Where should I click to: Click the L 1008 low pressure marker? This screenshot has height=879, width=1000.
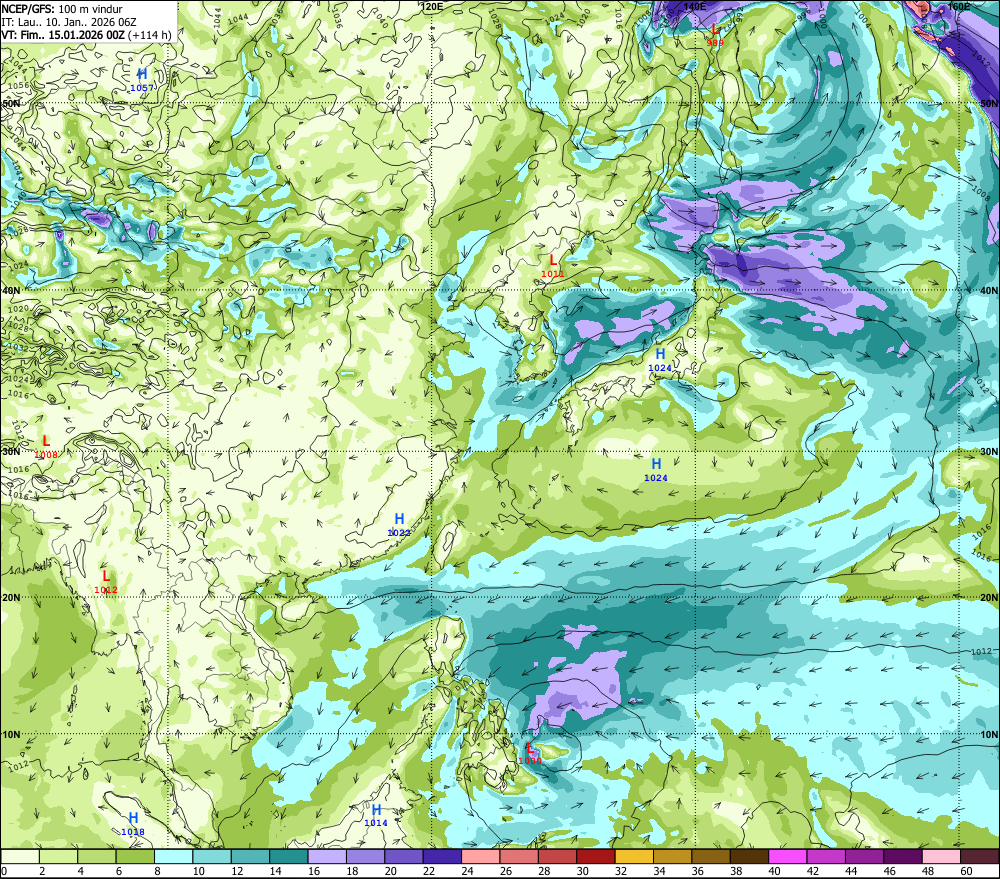click(46, 447)
